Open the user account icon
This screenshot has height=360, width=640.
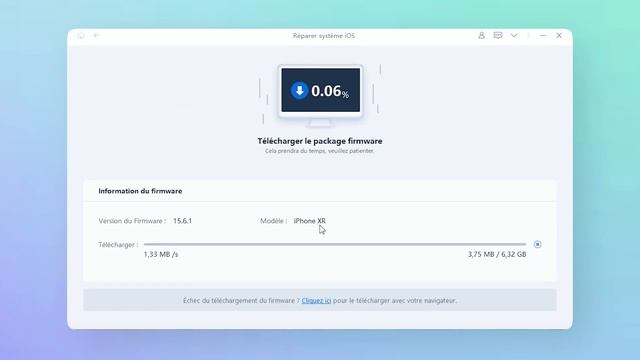482,36
